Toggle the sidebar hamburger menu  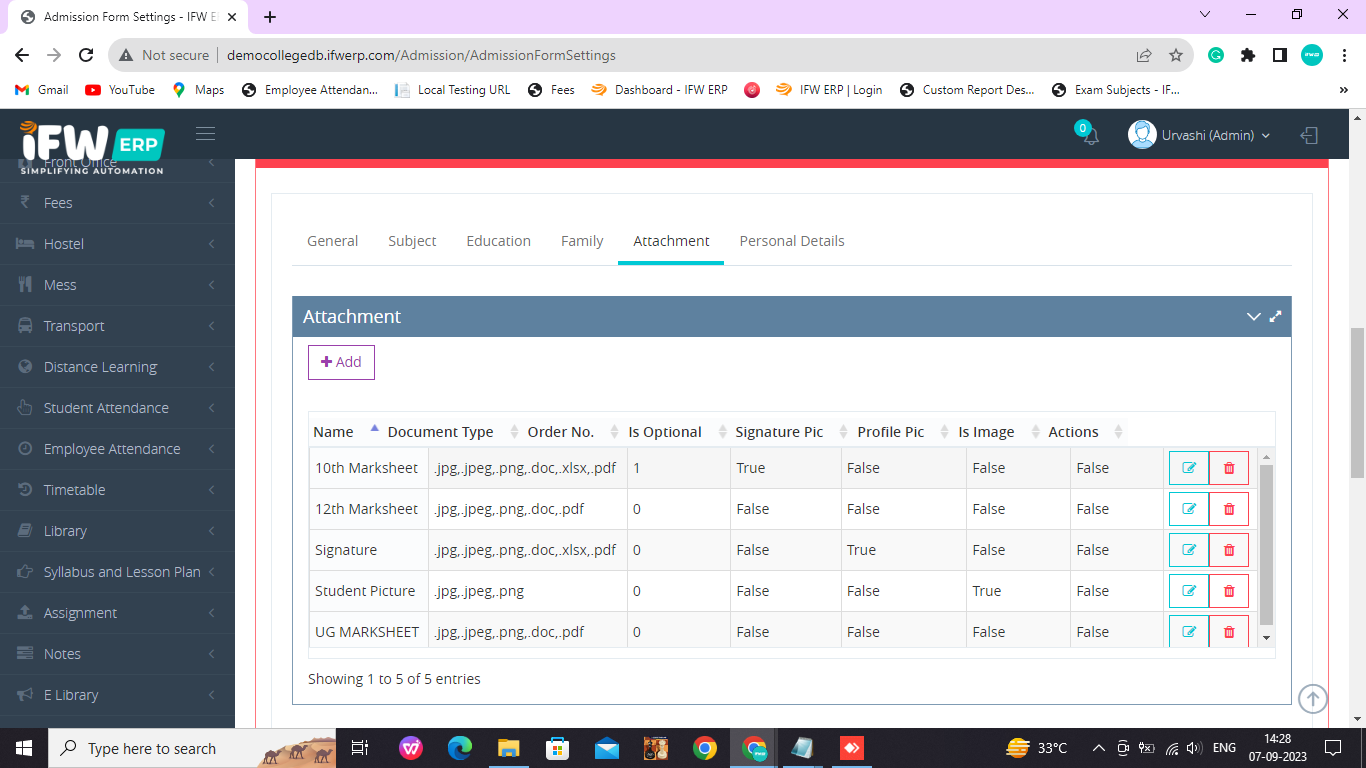click(x=205, y=134)
